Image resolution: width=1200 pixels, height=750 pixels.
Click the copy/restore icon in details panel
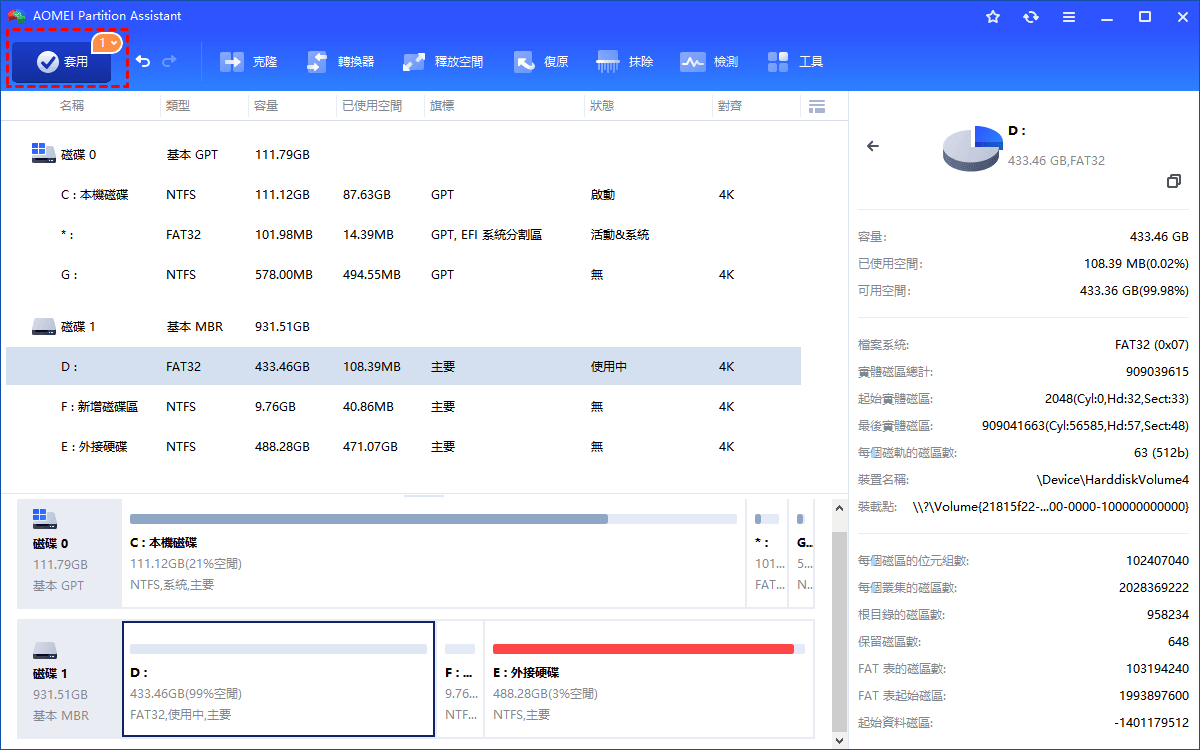point(1174,181)
